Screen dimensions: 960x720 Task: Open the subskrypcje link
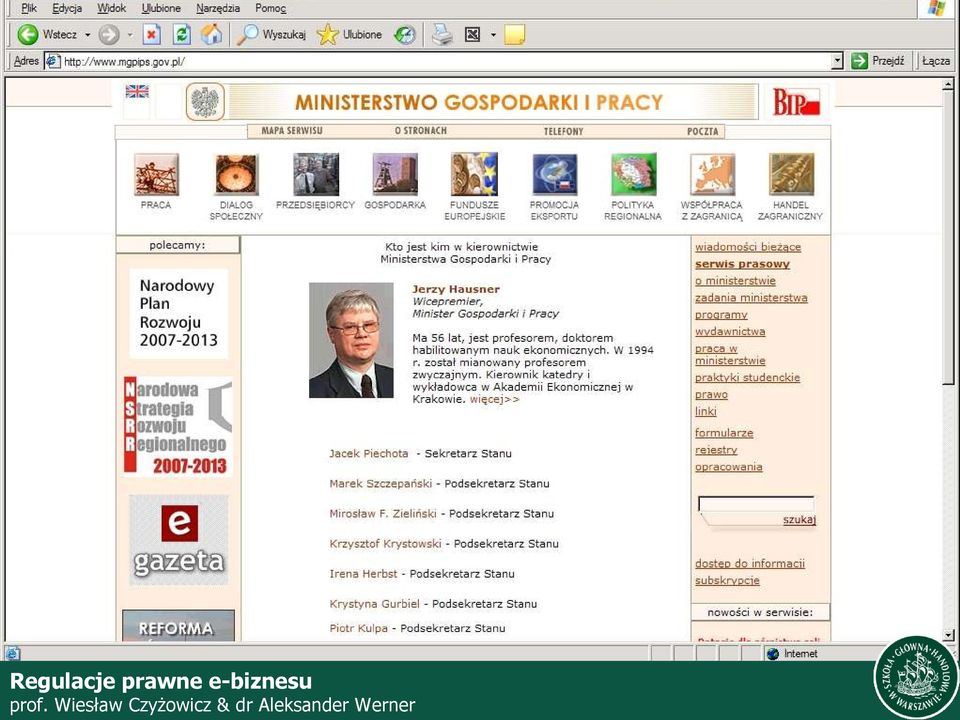point(727,580)
